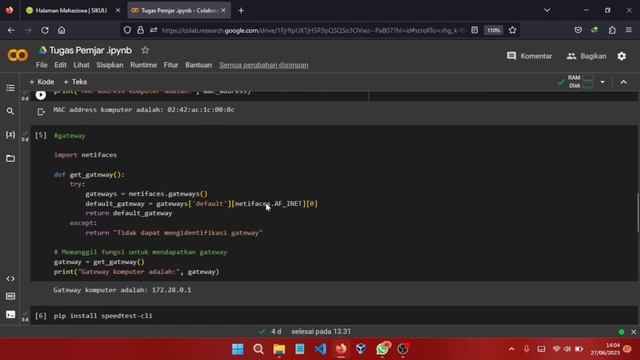The image size is (640, 360).
Task: Open terminal icon in left sidebar
Action: point(10,314)
